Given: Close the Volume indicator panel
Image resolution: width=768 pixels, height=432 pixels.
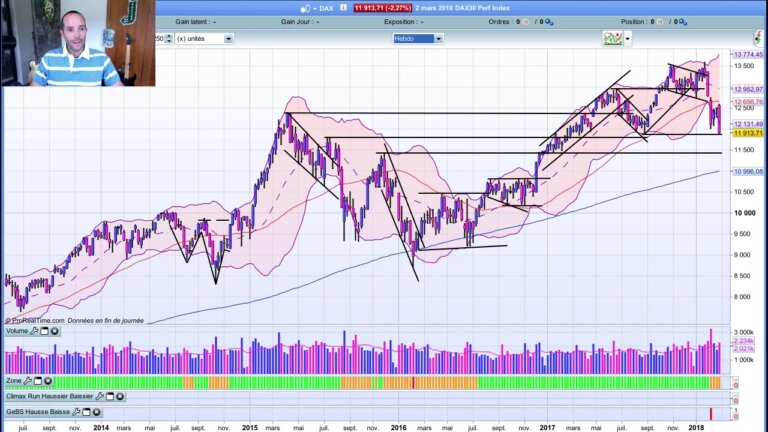Looking at the screenshot, I should pos(54,331).
